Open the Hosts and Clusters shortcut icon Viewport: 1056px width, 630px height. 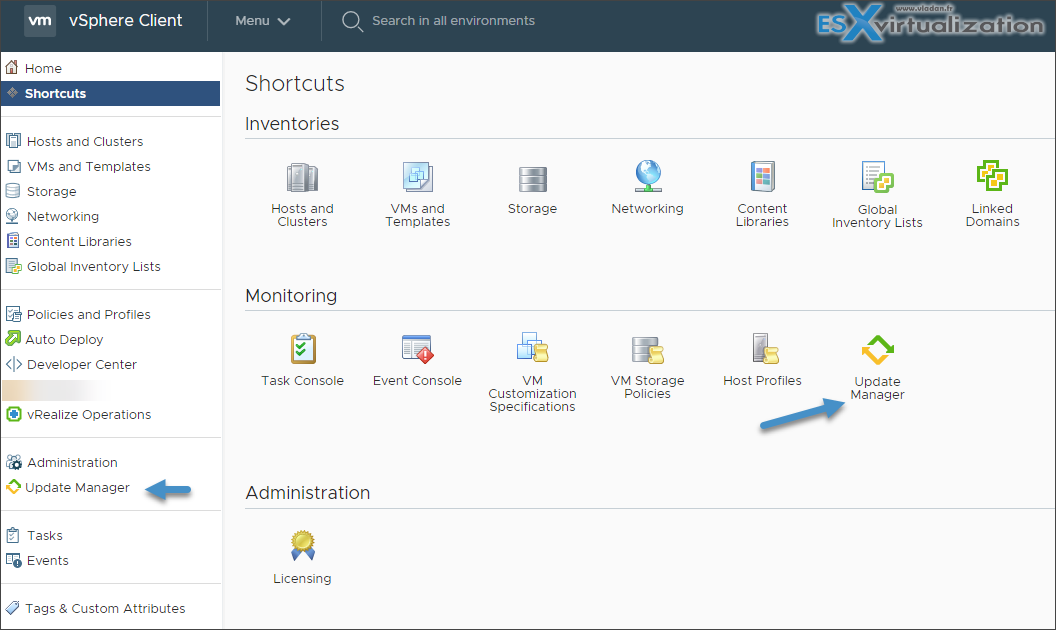pyautogui.click(x=302, y=179)
